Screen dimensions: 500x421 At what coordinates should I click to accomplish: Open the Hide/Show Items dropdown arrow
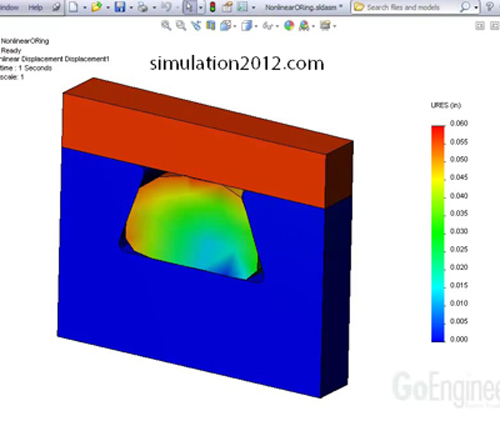277,26
